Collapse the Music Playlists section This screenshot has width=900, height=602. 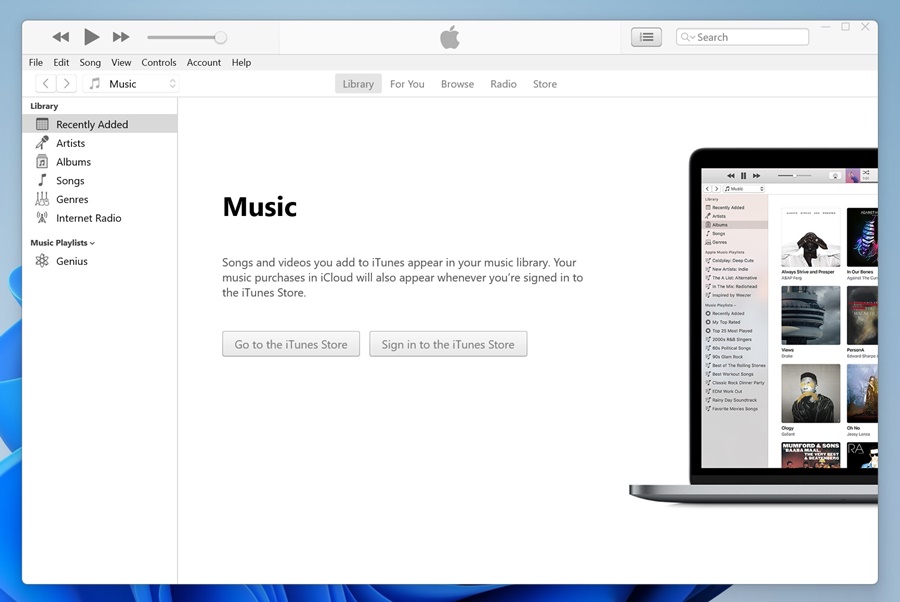click(x=62, y=243)
